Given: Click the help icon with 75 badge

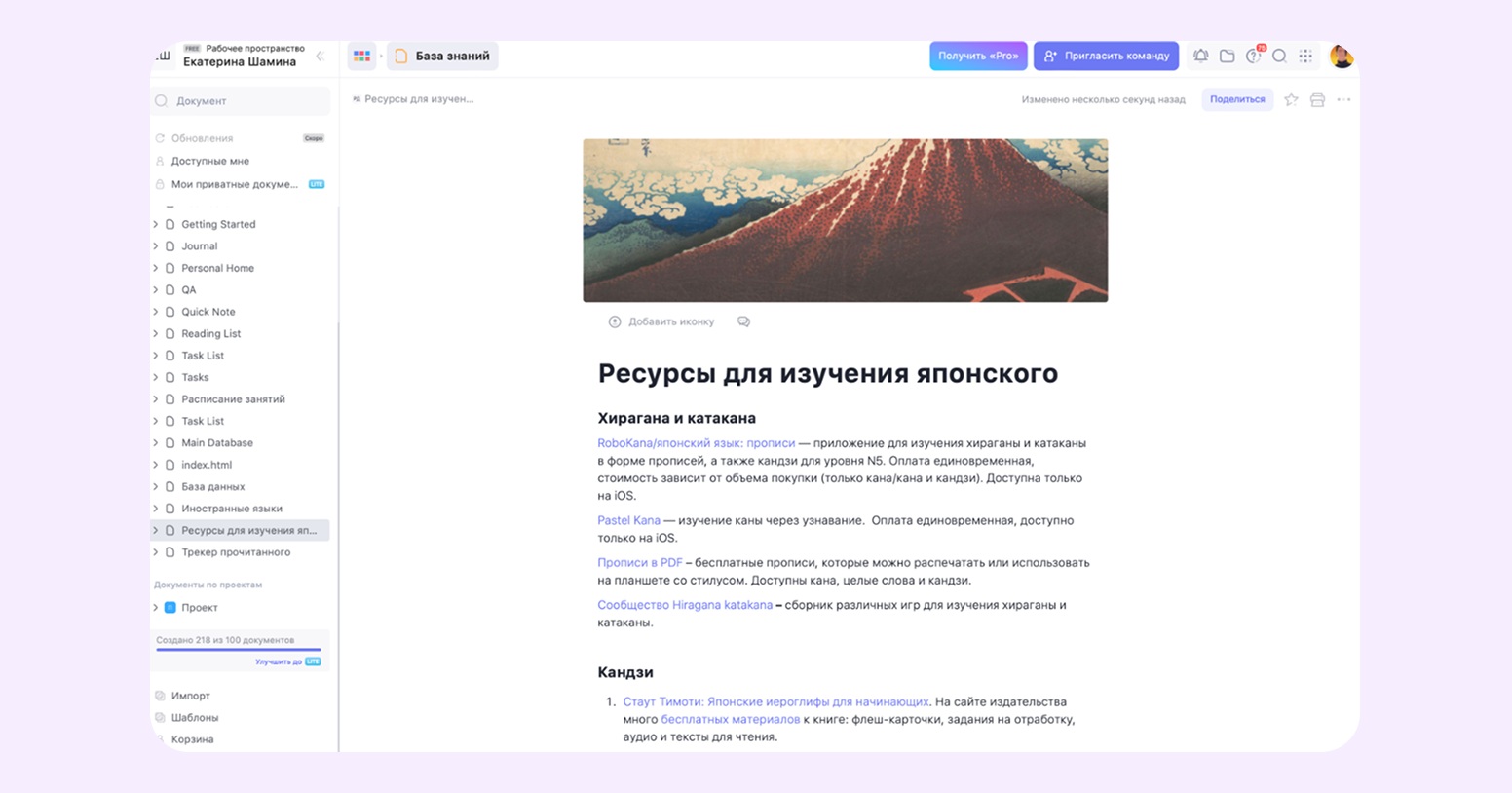Looking at the screenshot, I should click(x=1254, y=56).
